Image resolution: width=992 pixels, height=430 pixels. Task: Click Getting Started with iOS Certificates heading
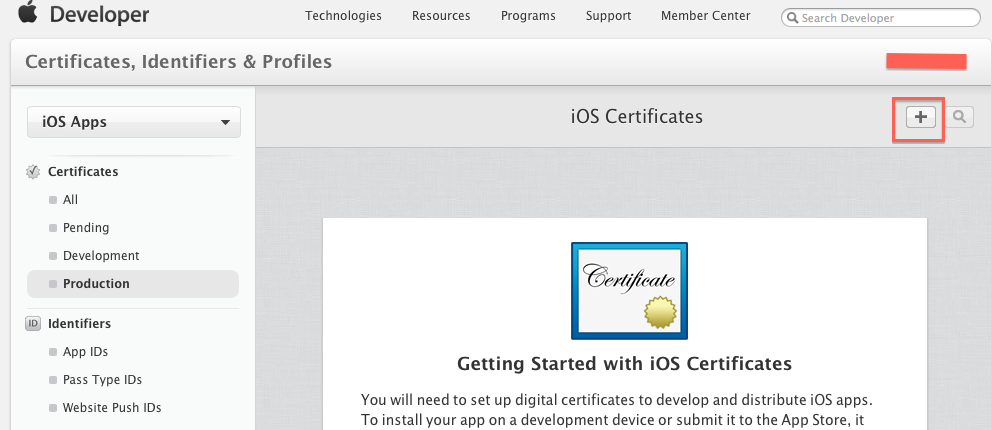[624, 364]
